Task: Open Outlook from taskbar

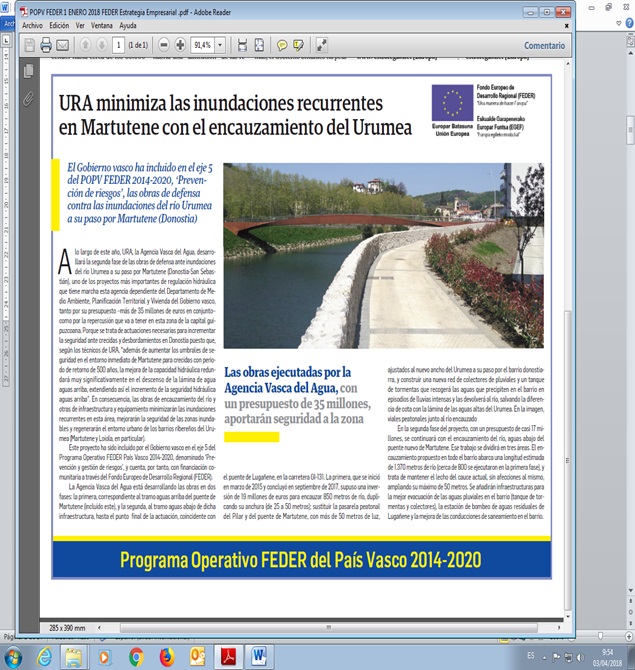Action: (197, 657)
